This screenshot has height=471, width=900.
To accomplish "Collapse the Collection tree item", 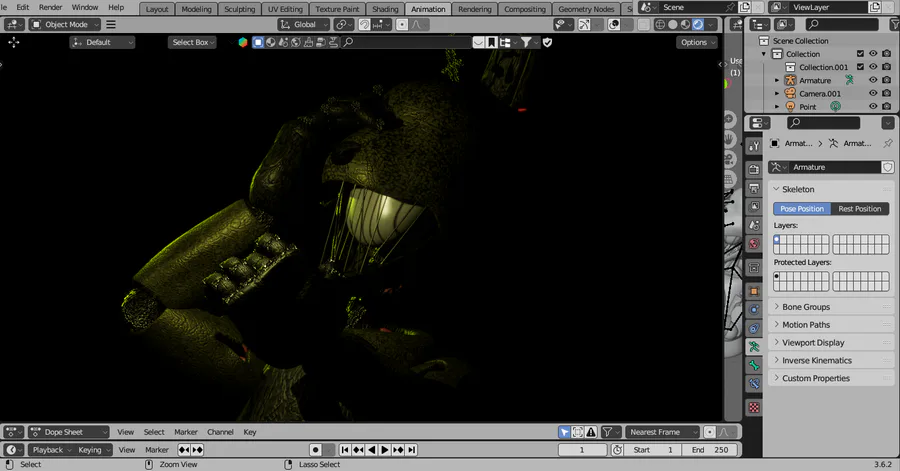I will click(764, 54).
